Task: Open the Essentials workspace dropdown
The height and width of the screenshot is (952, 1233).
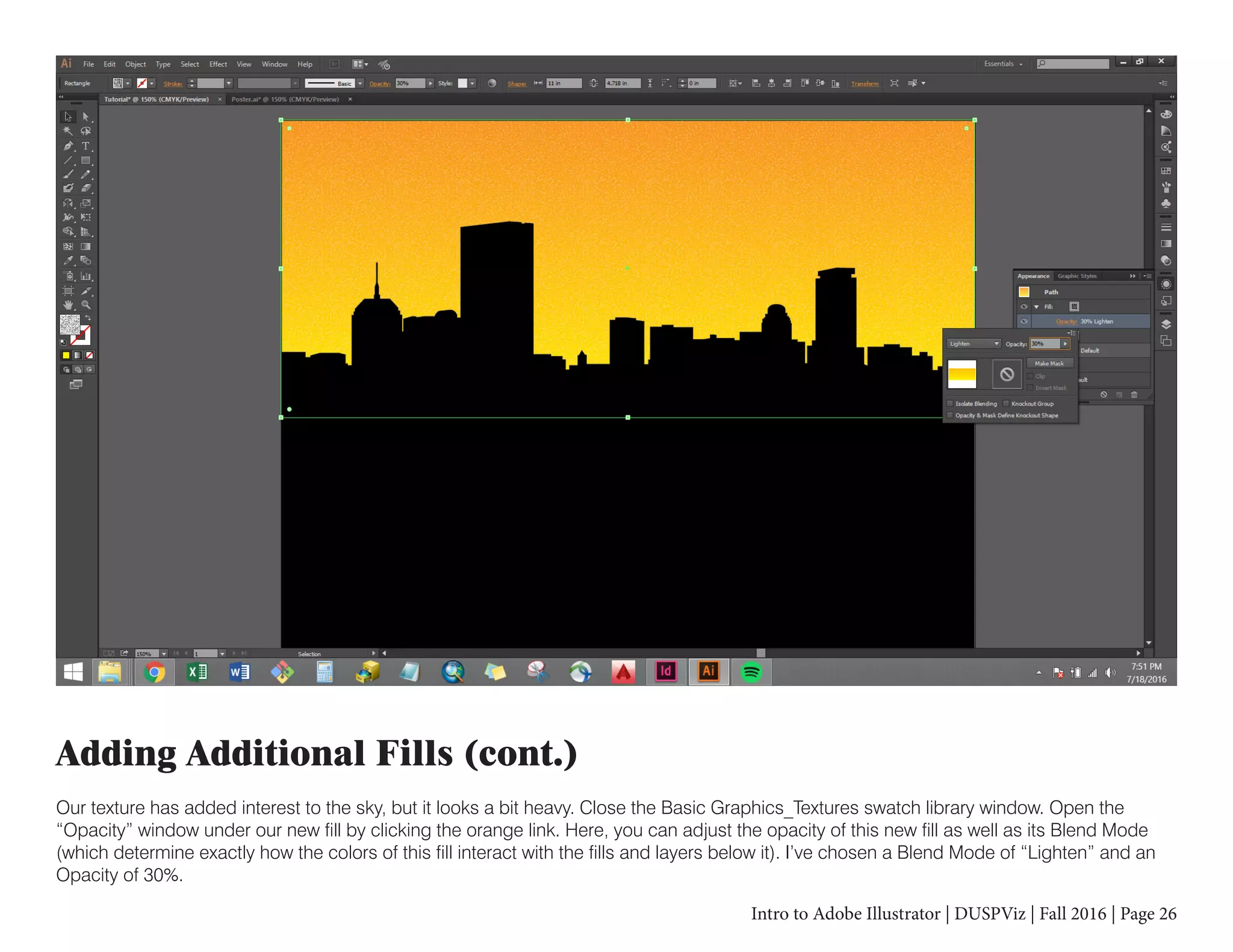Action: click(x=1002, y=64)
